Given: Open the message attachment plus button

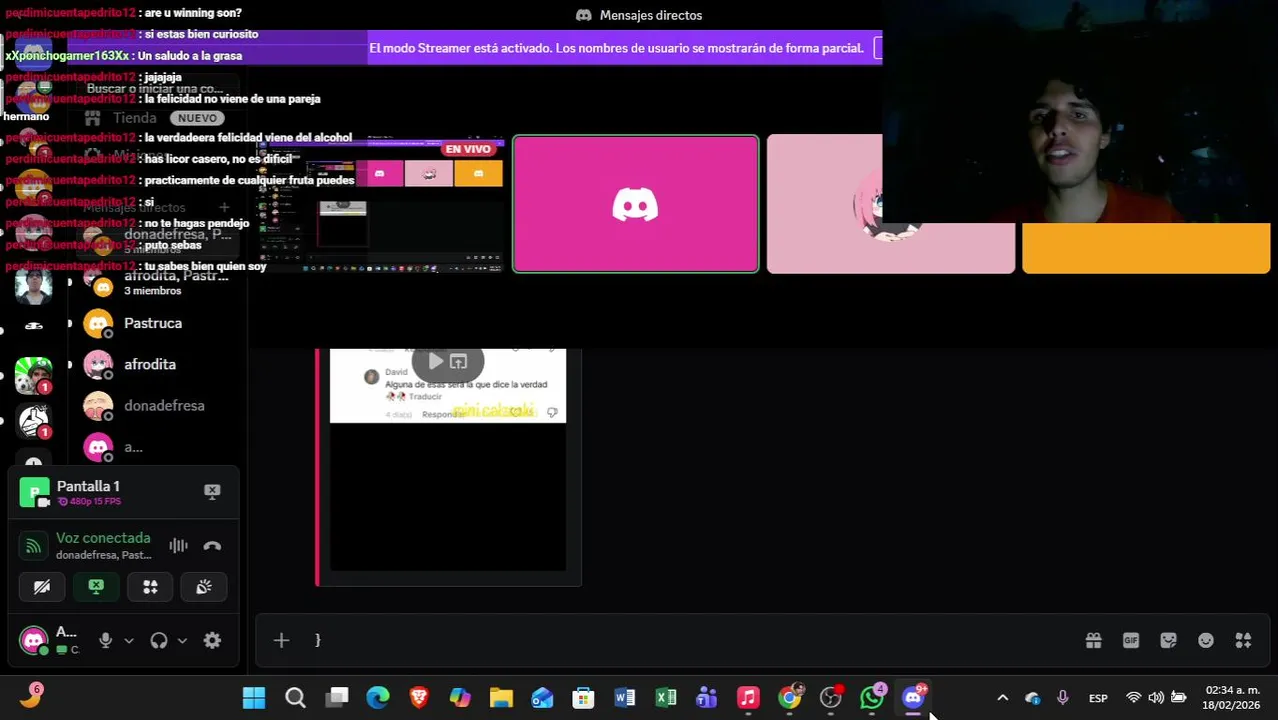Looking at the screenshot, I should pyautogui.click(x=281, y=641).
